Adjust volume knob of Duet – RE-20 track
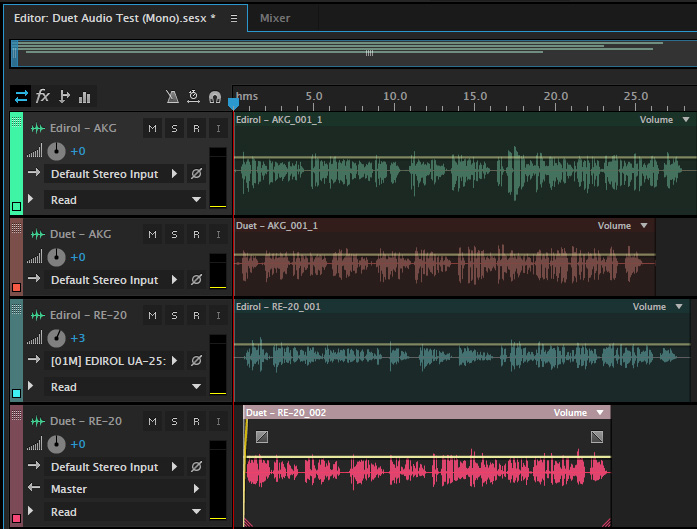This screenshot has width=697, height=529. [x=56, y=444]
